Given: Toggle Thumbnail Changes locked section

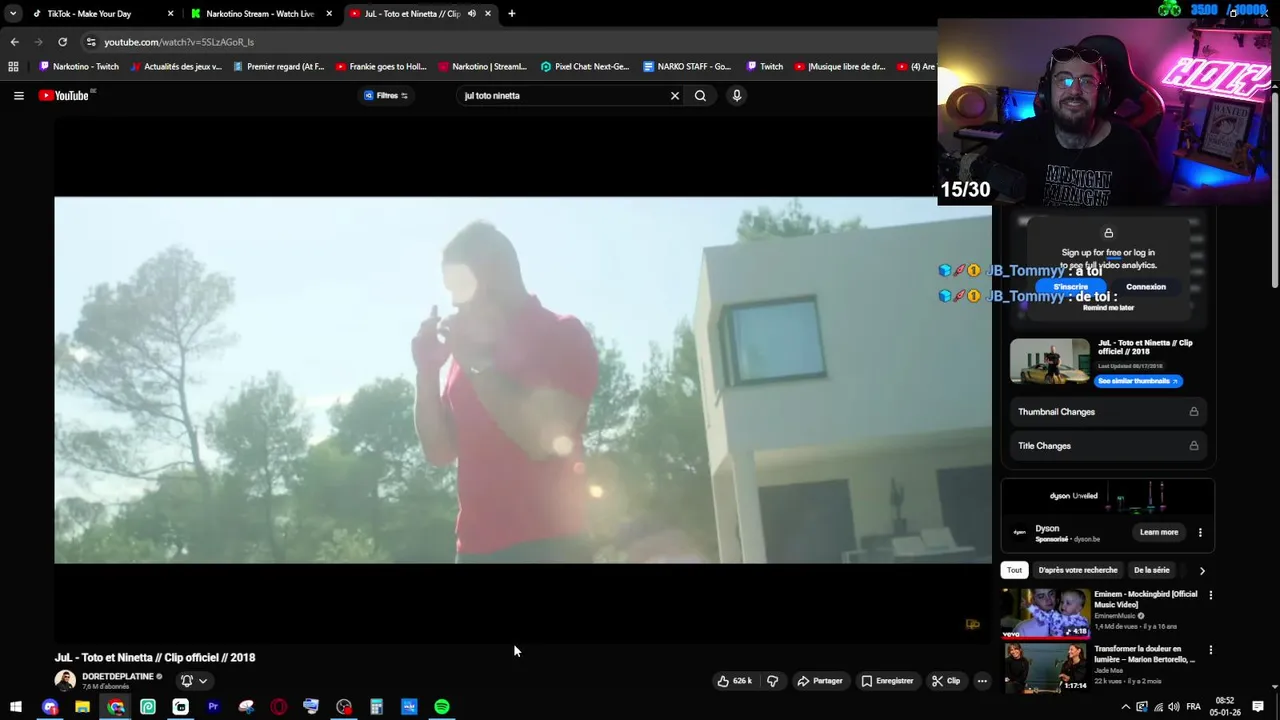Looking at the screenshot, I should (1108, 412).
